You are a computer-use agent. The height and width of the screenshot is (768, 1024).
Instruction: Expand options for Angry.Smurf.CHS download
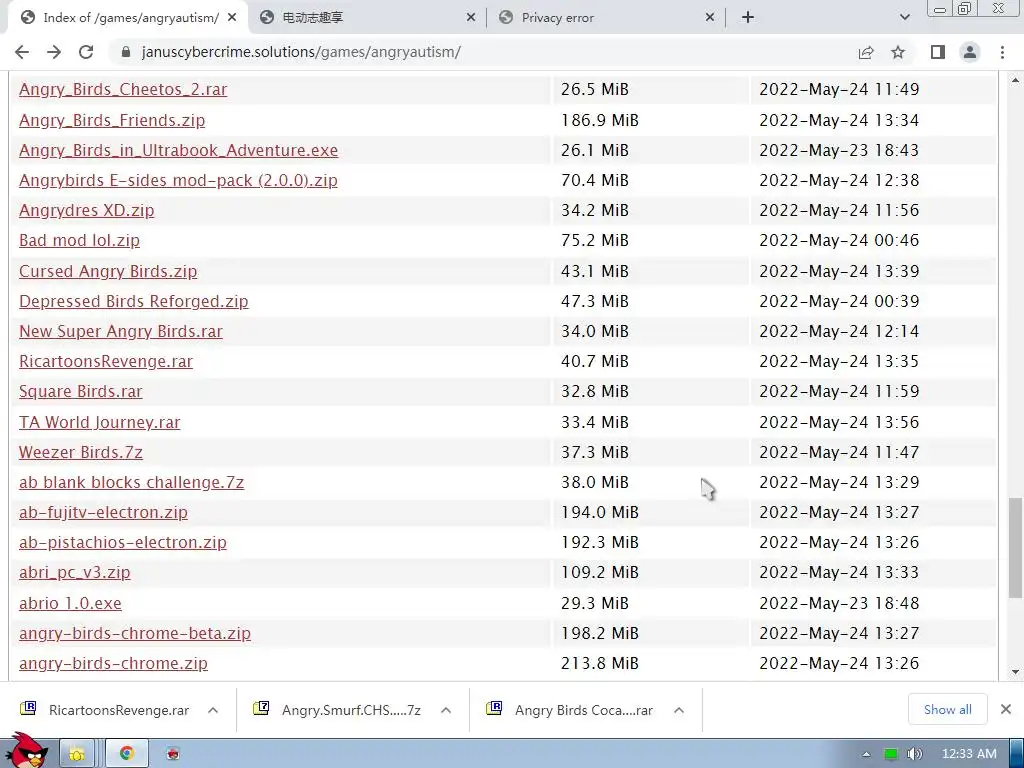click(446, 710)
